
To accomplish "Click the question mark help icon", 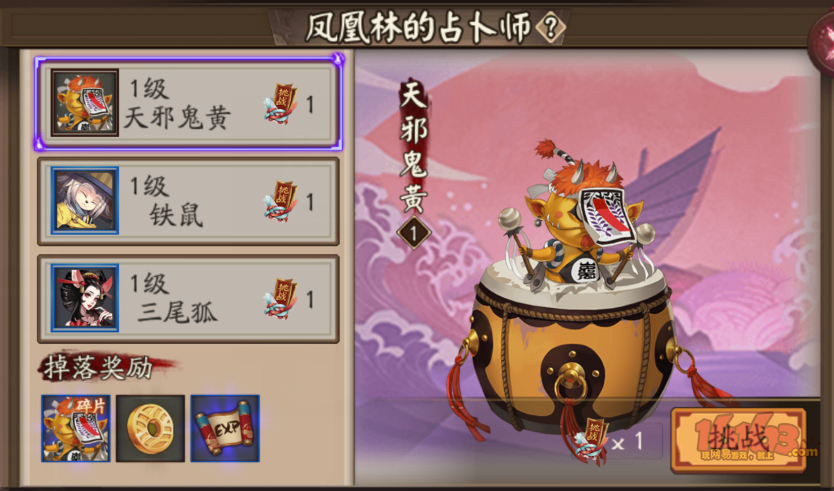I will coord(549,27).
